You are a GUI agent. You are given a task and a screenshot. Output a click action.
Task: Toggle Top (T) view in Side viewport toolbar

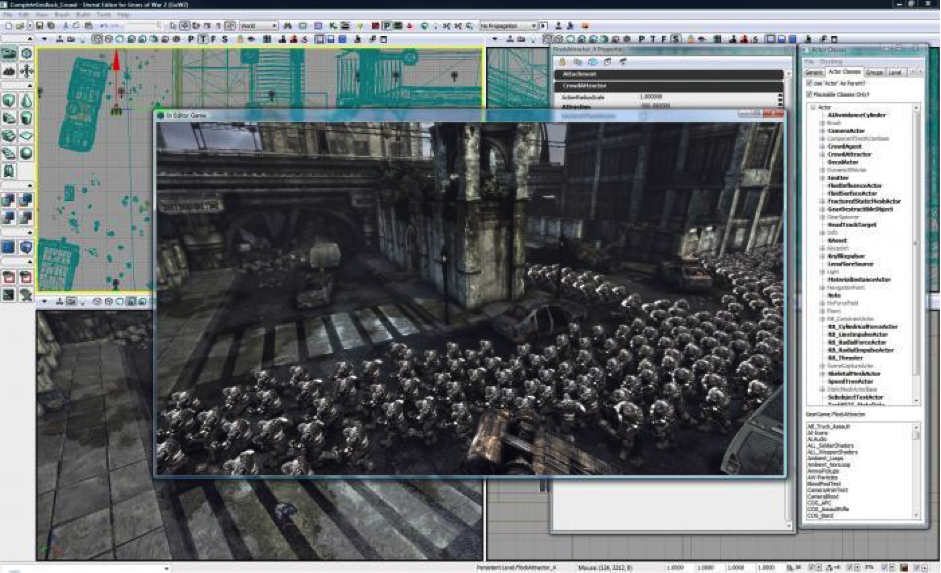point(653,39)
